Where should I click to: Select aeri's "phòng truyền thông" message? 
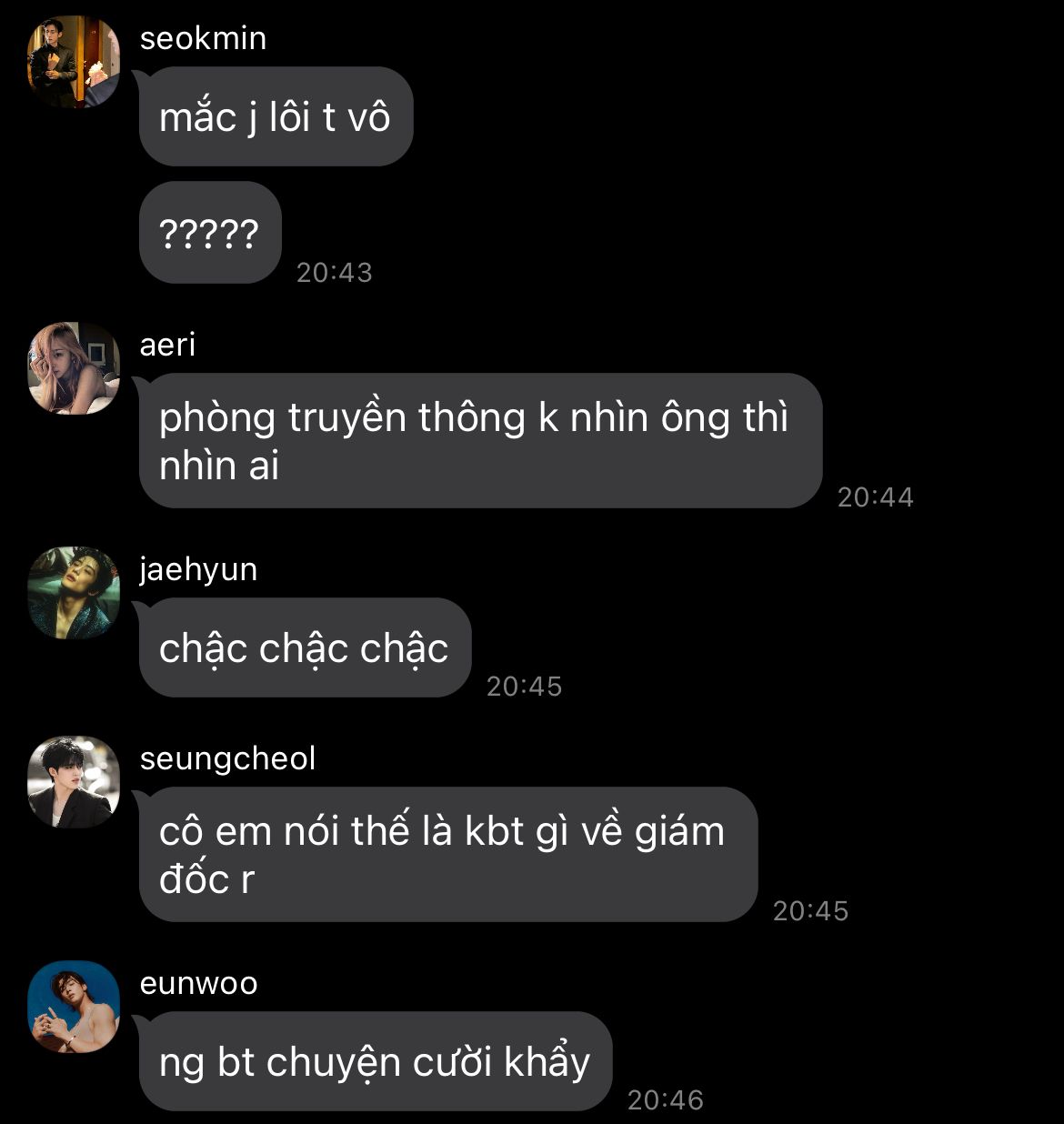click(480, 440)
